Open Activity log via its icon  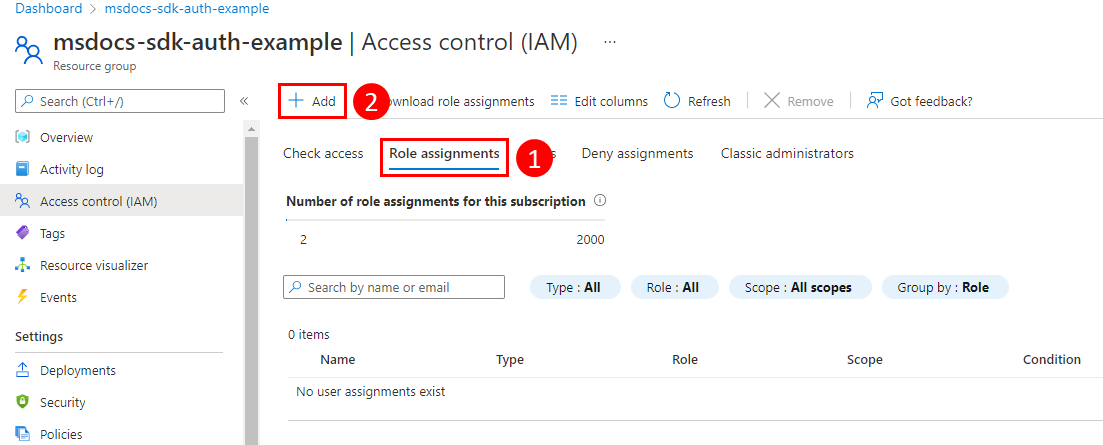pyautogui.click(x=23, y=169)
